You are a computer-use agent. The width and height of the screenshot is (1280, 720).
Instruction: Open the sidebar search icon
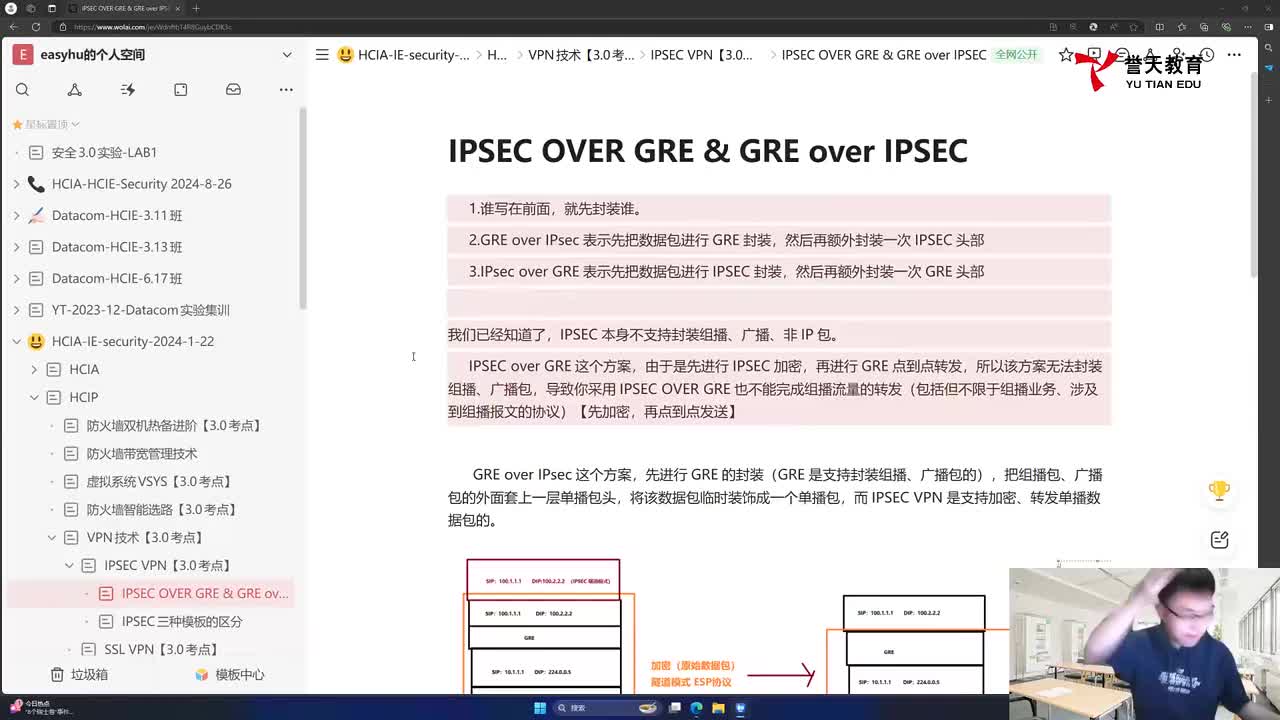pos(22,89)
